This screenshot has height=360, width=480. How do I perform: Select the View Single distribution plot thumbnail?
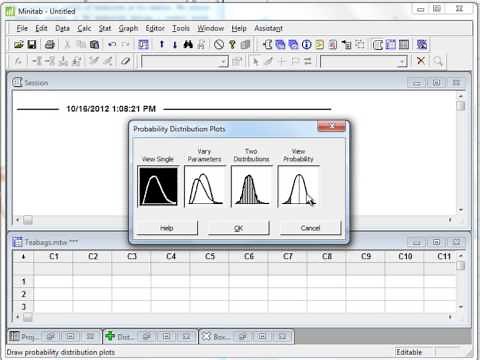[158, 186]
